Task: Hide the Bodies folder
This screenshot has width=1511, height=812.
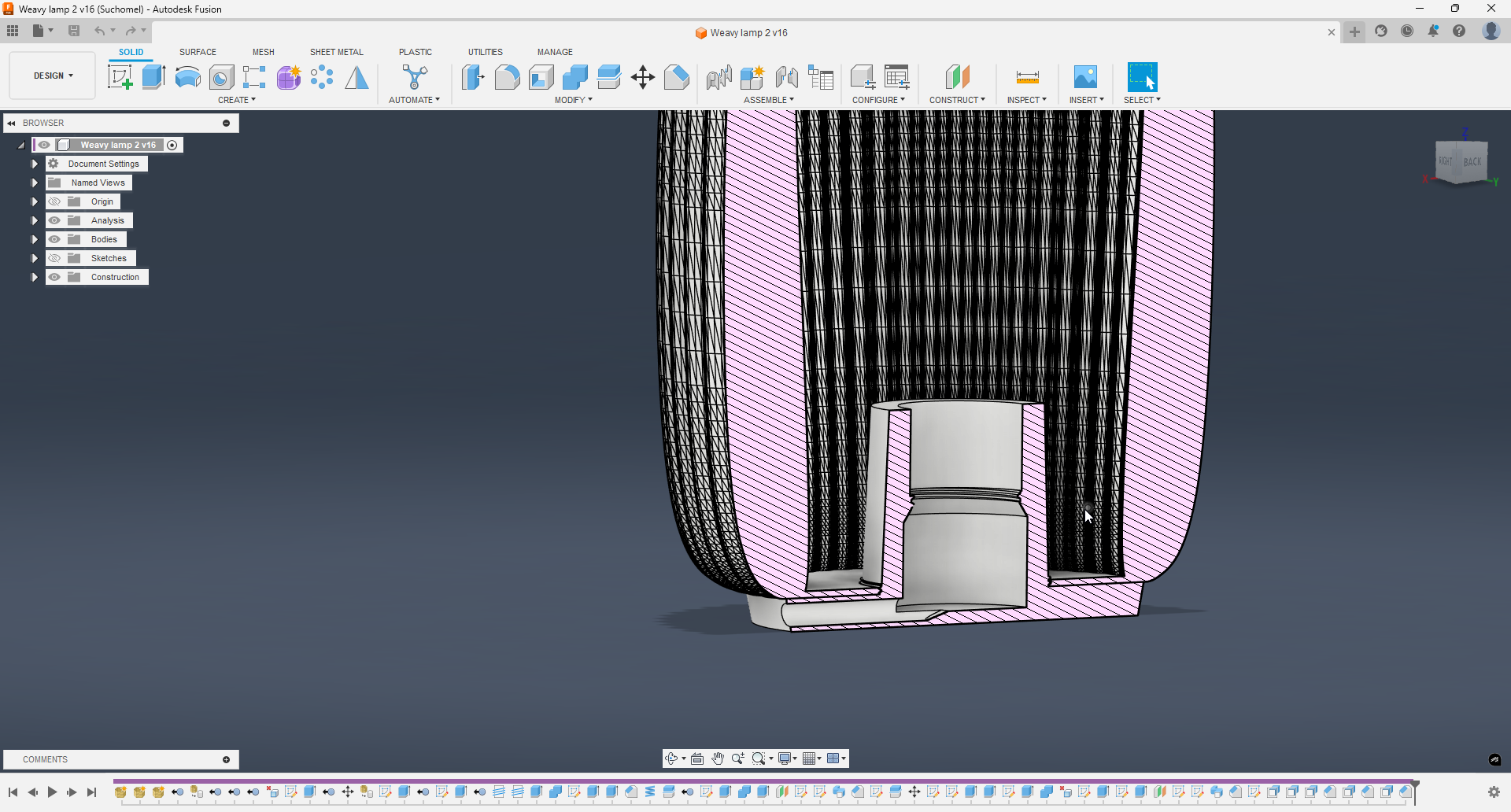Action: 54,239
